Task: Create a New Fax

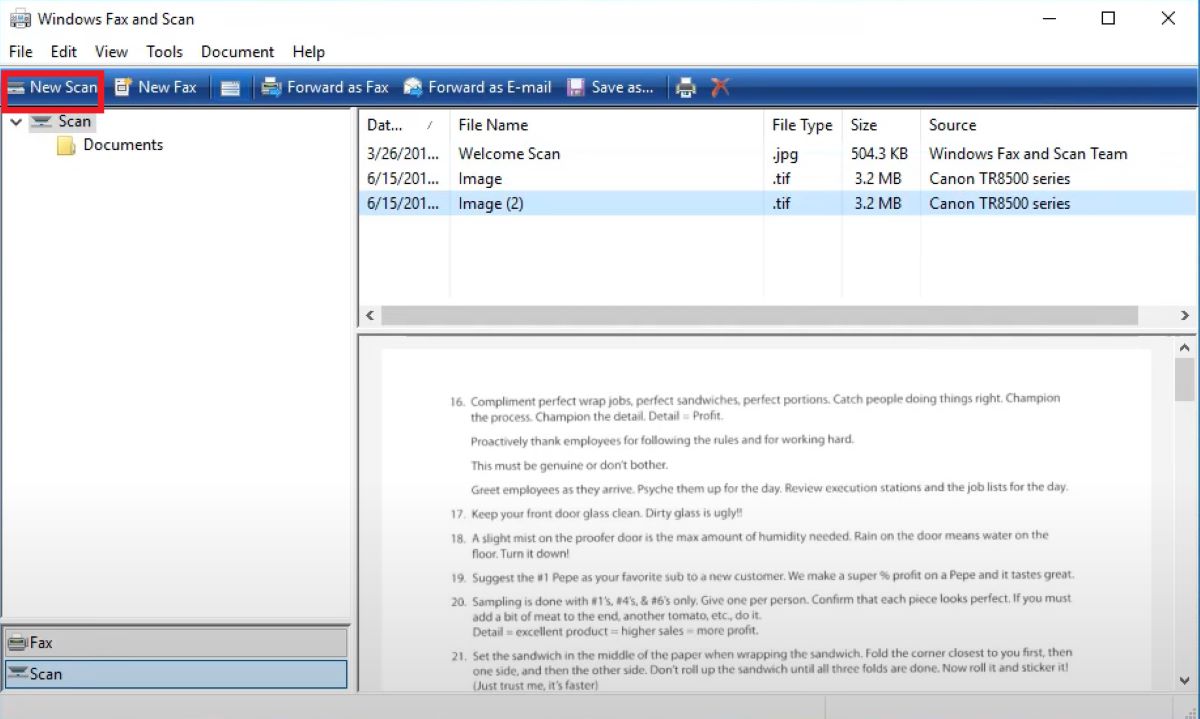Action: (155, 87)
